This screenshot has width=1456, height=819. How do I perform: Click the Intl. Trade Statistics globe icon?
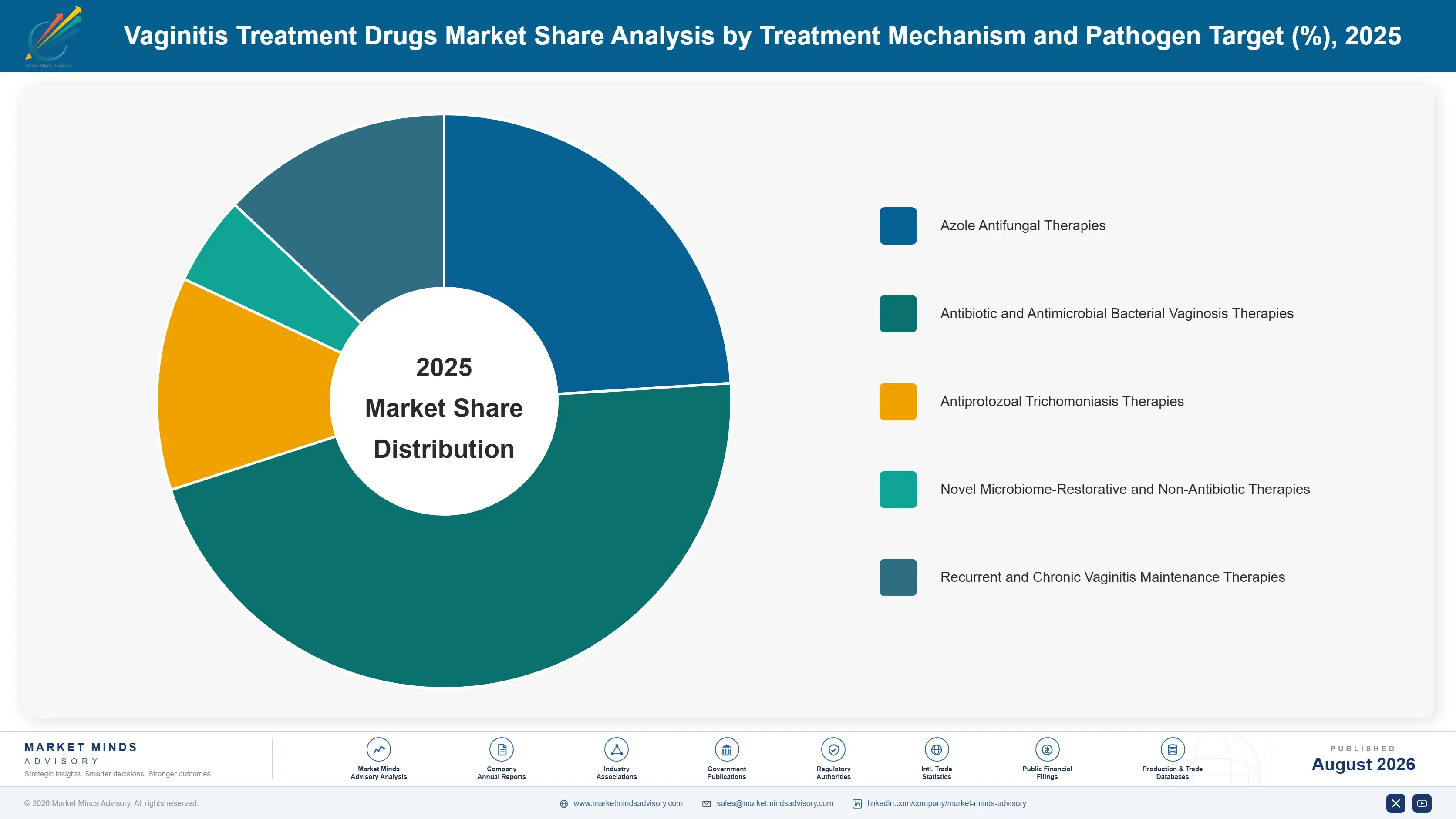[x=937, y=749]
